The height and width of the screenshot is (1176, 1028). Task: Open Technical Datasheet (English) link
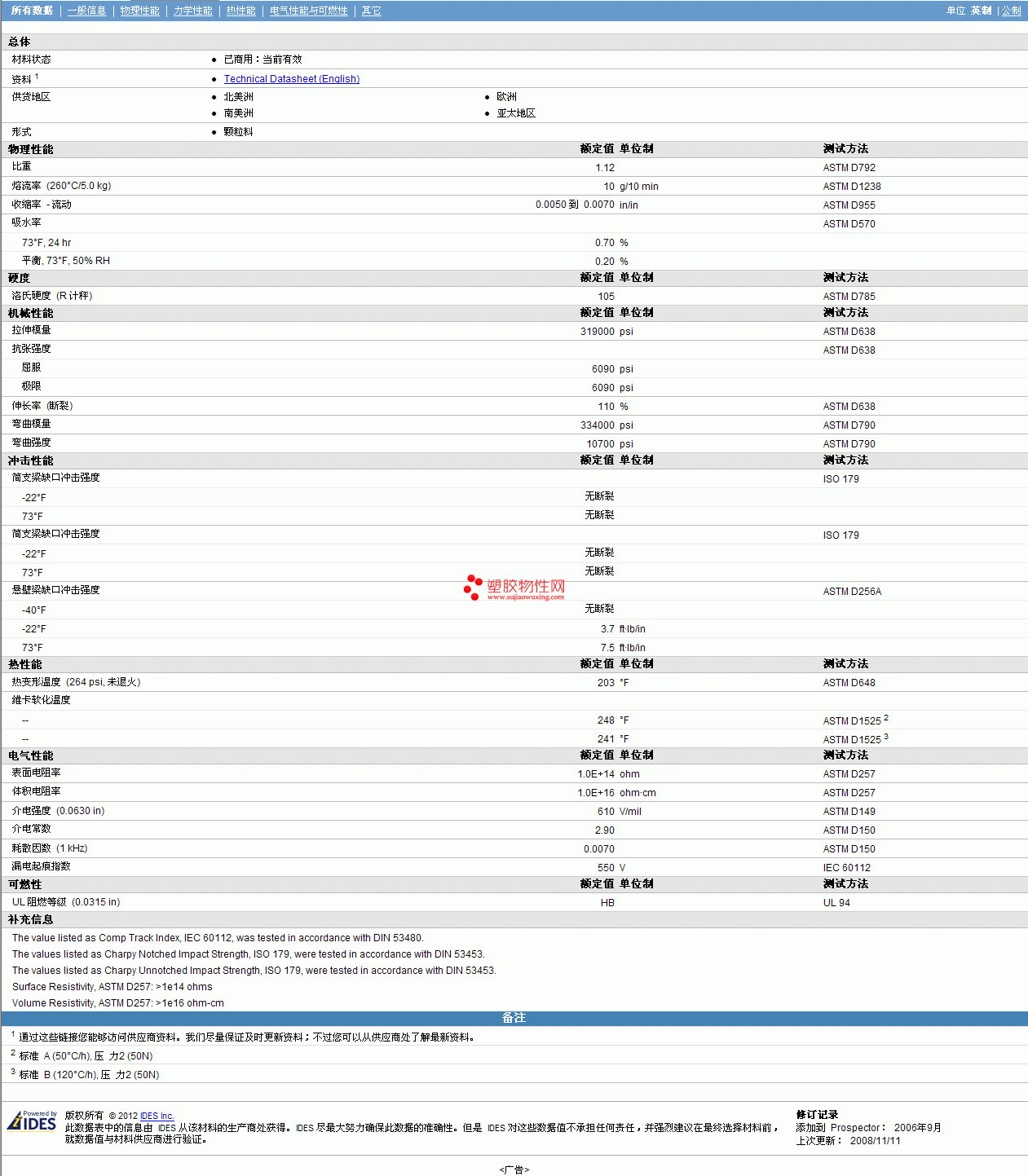[x=292, y=79]
